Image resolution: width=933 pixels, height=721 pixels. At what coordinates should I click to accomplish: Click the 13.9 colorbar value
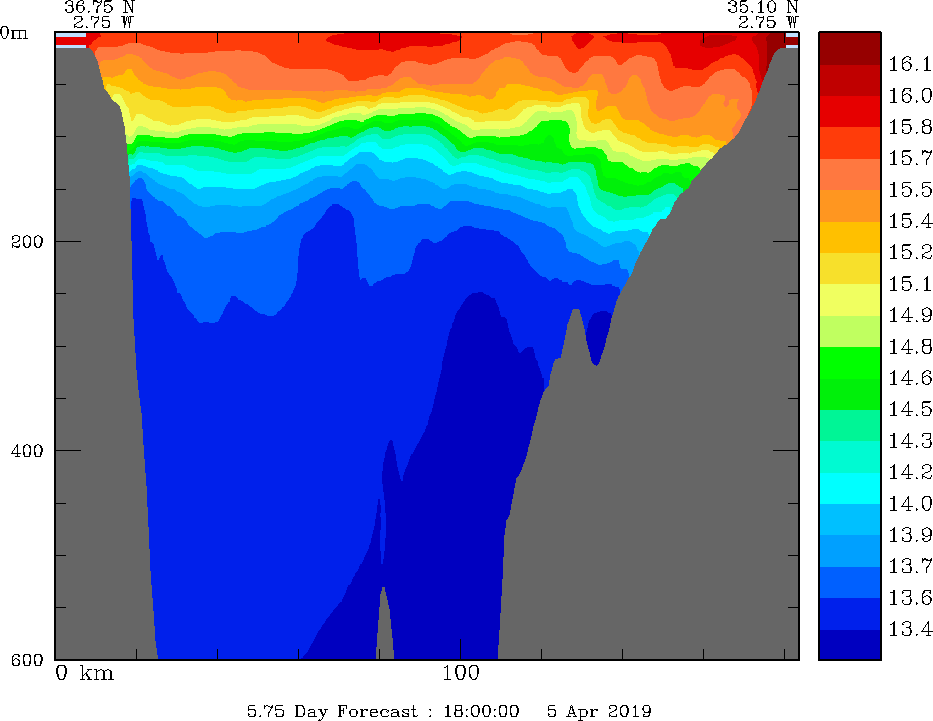pyautogui.click(x=910, y=535)
